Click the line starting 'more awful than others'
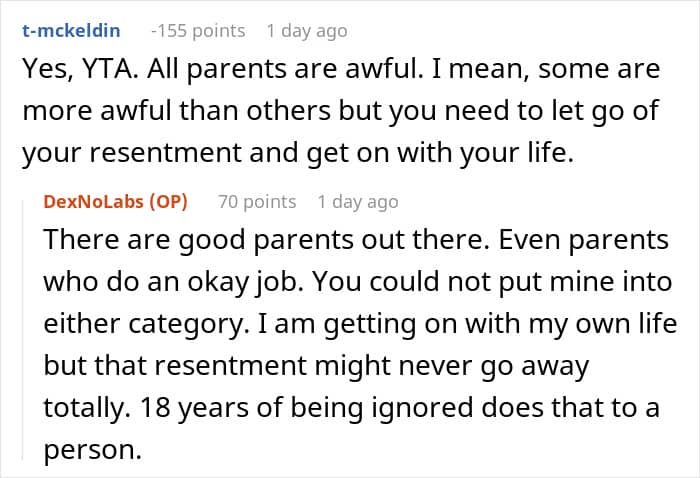The image size is (700, 478). coord(341,111)
